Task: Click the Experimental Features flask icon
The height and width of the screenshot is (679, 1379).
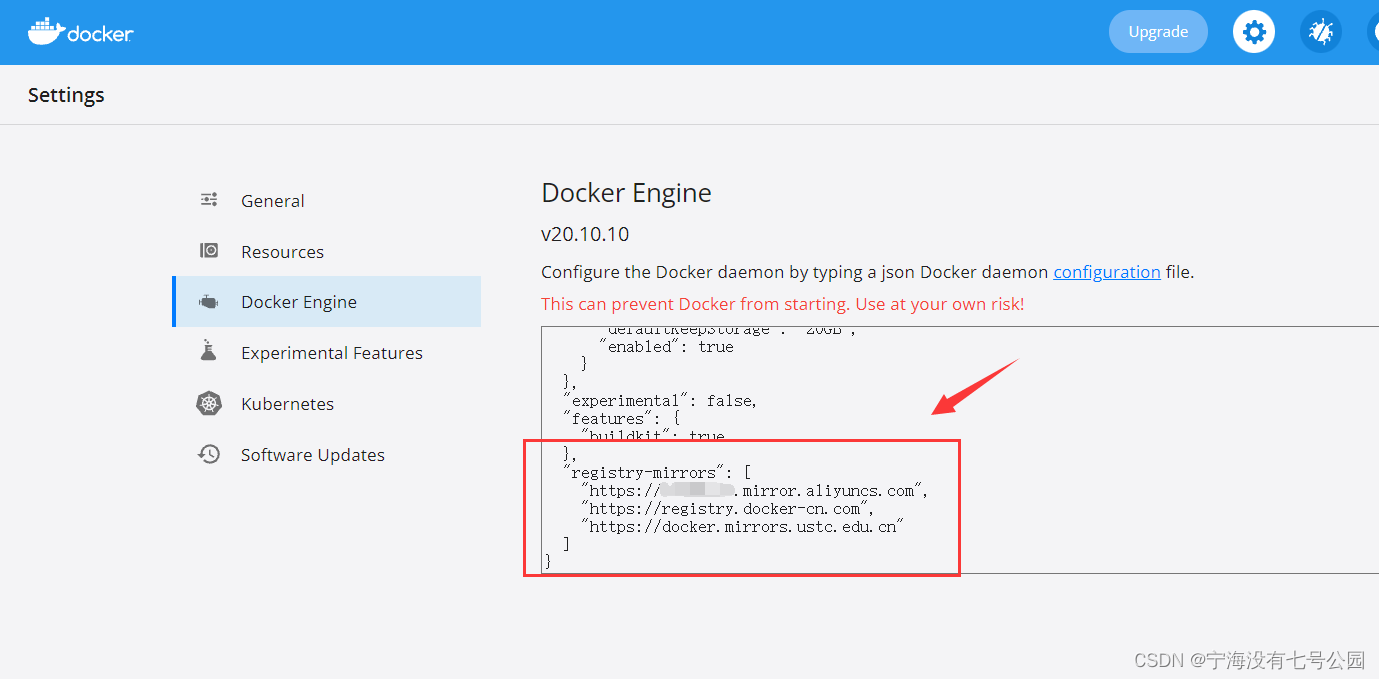Action: (x=209, y=352)
